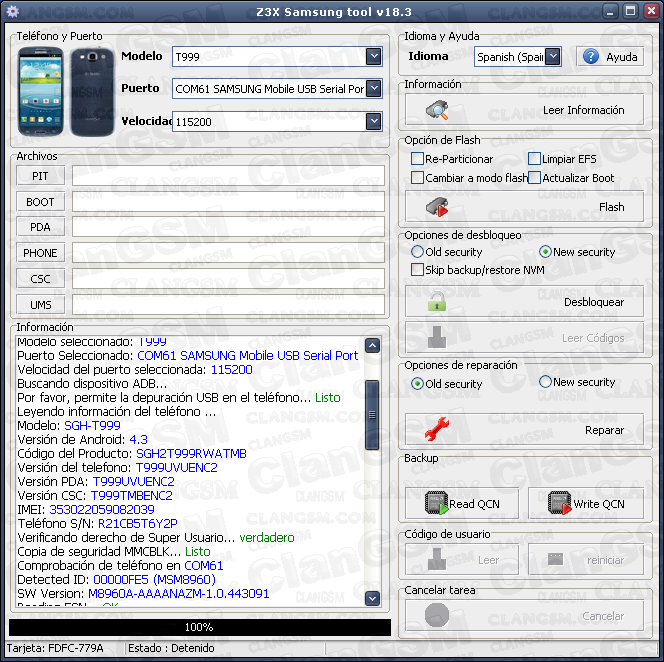
Task: Click the PHONE file path field
Action: [228, 253]
